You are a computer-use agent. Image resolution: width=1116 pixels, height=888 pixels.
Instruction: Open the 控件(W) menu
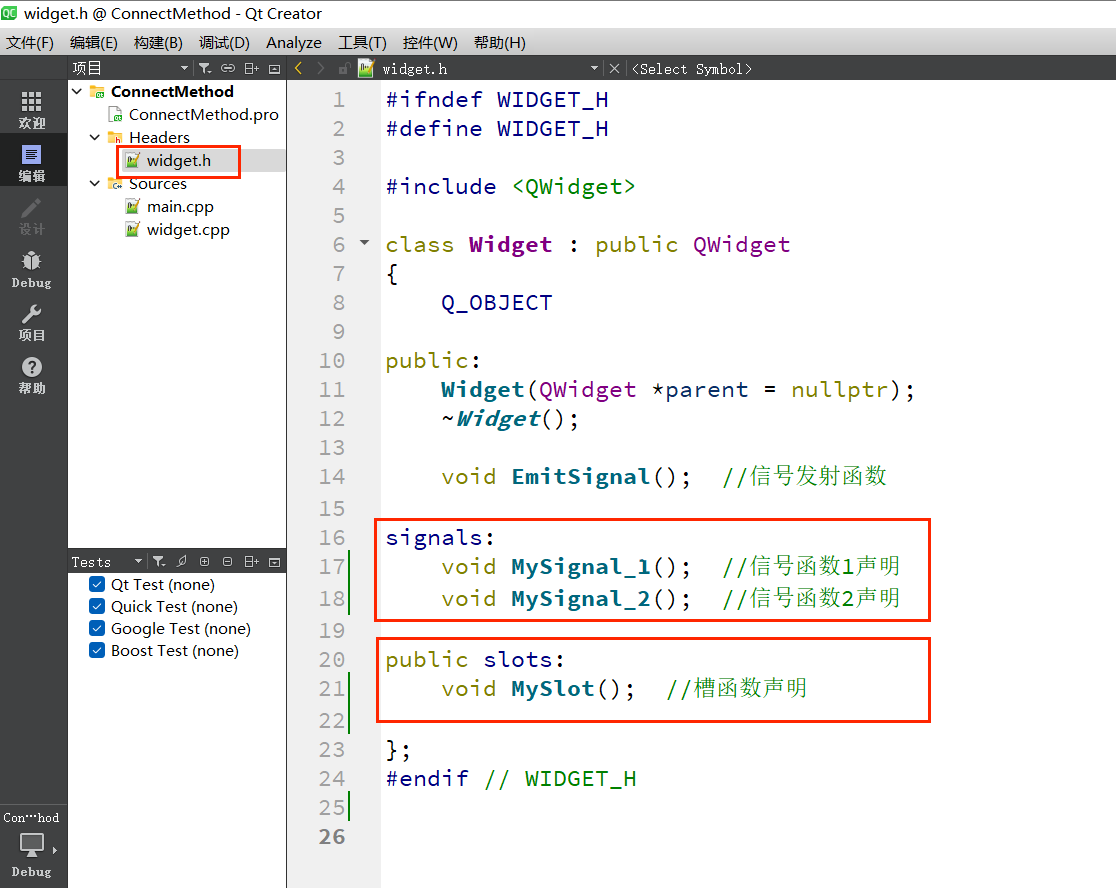tap(430, 43)
